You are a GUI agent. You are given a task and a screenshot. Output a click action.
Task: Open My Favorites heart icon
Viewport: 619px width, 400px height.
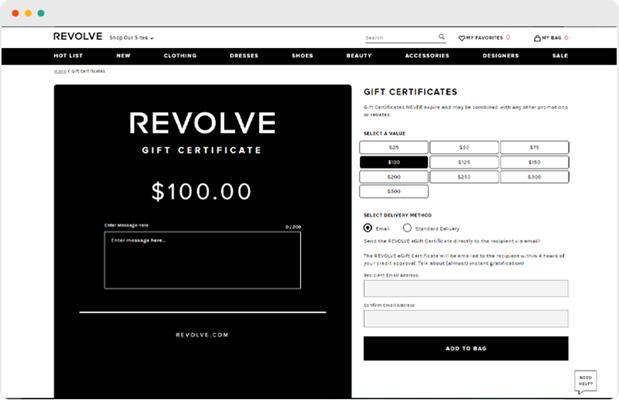(461, 38)
